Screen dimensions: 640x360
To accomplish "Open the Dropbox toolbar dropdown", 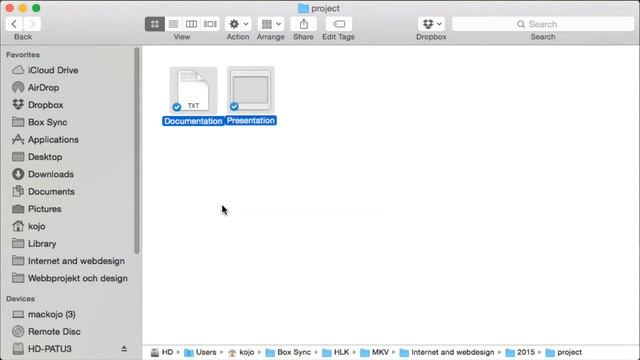I will click(x=431, y=24).
